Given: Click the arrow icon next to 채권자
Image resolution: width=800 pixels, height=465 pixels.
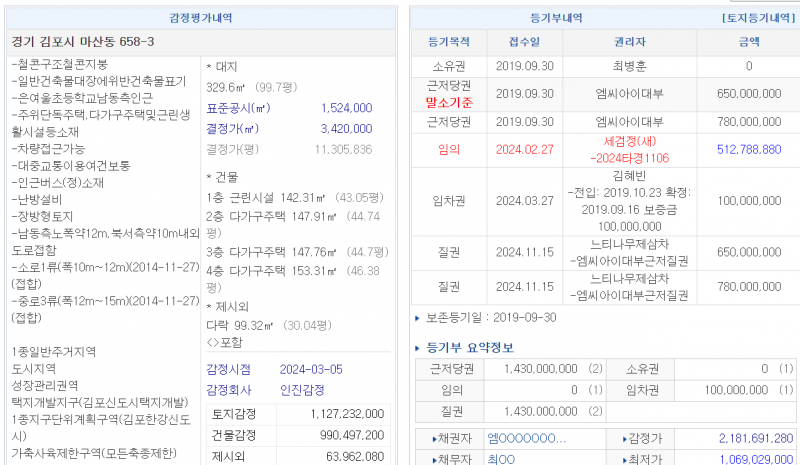Looking at the screenshot, I should point(434,438).
